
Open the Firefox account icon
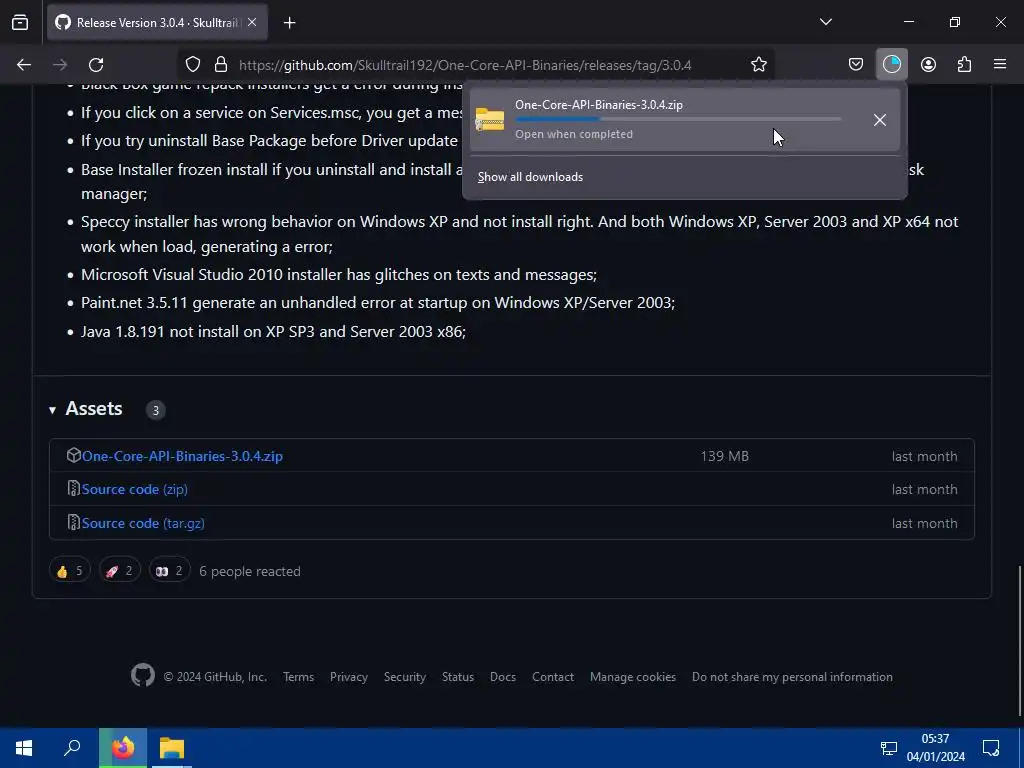tap(928, 65)
